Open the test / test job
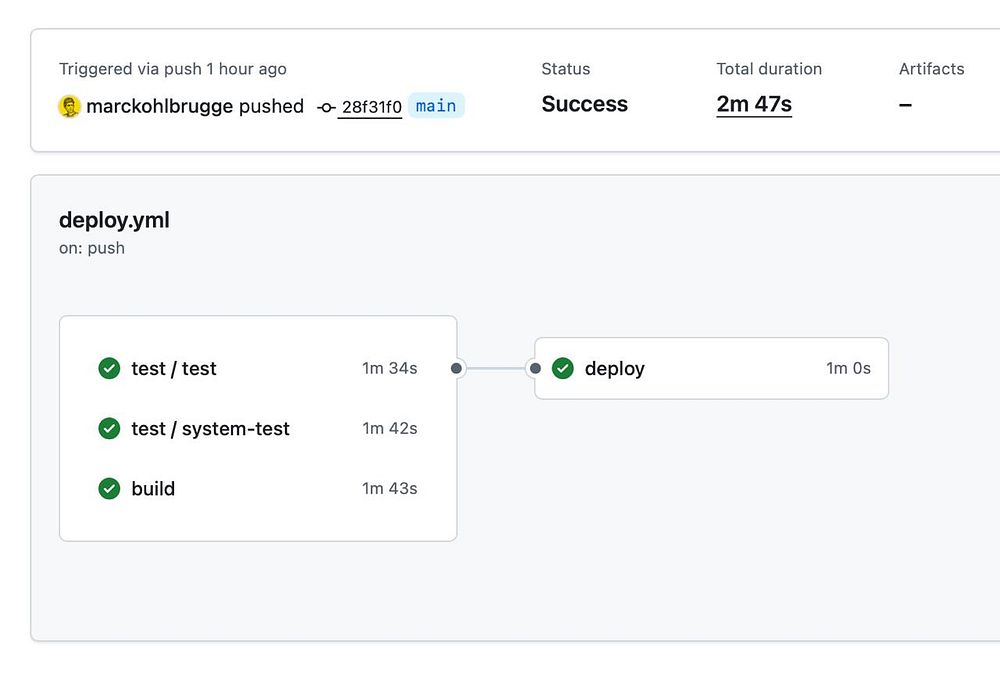Screen dimensions: 1000x682 174,369
